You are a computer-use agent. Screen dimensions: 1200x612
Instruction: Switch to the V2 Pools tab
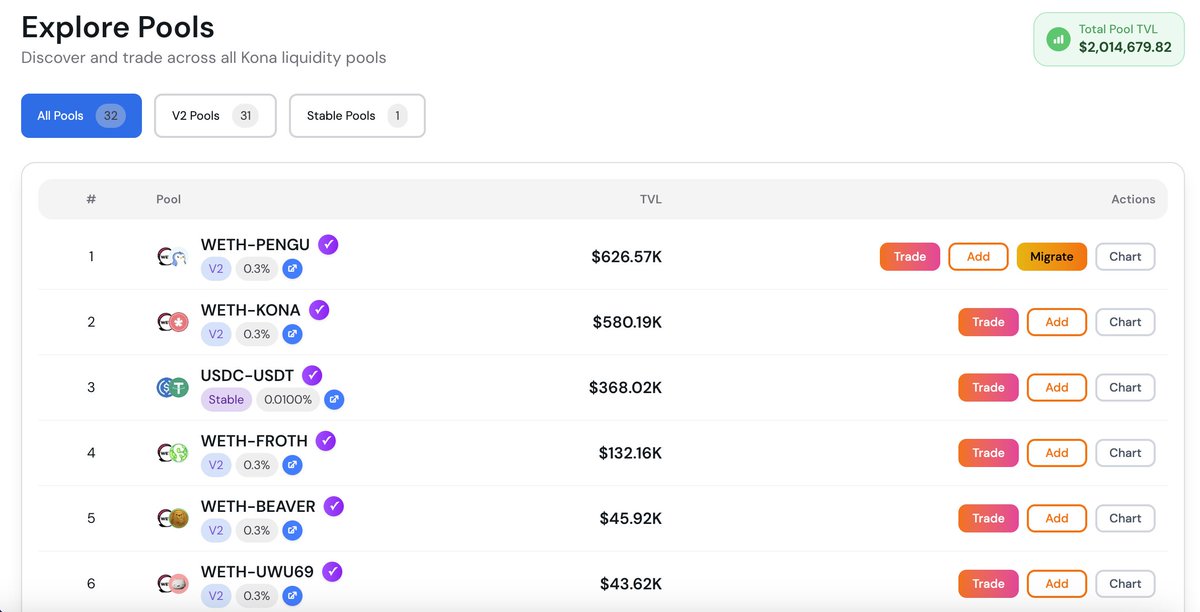(215, 116)
